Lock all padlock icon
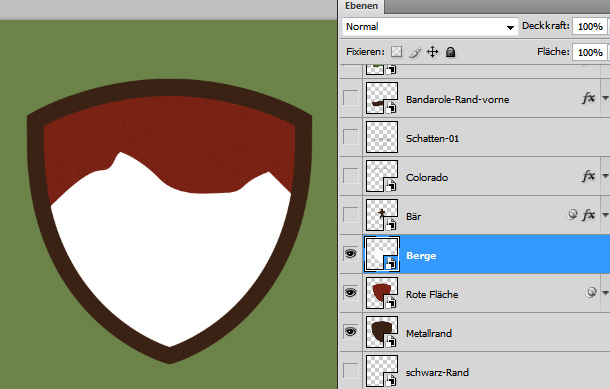610x389 pixels. click(450, 52)
